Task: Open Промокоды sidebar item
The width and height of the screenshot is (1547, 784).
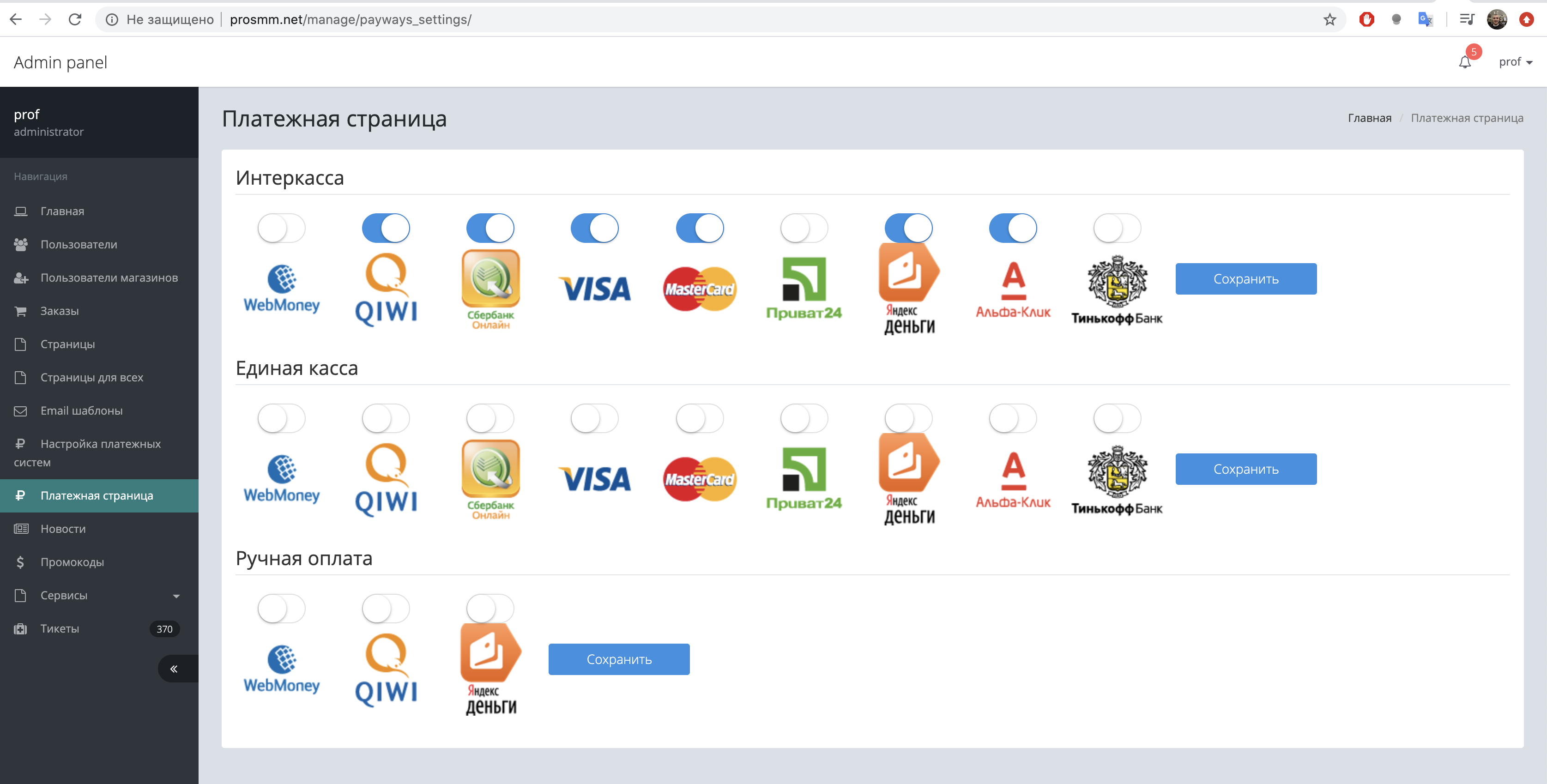Action: coord(72,562)
